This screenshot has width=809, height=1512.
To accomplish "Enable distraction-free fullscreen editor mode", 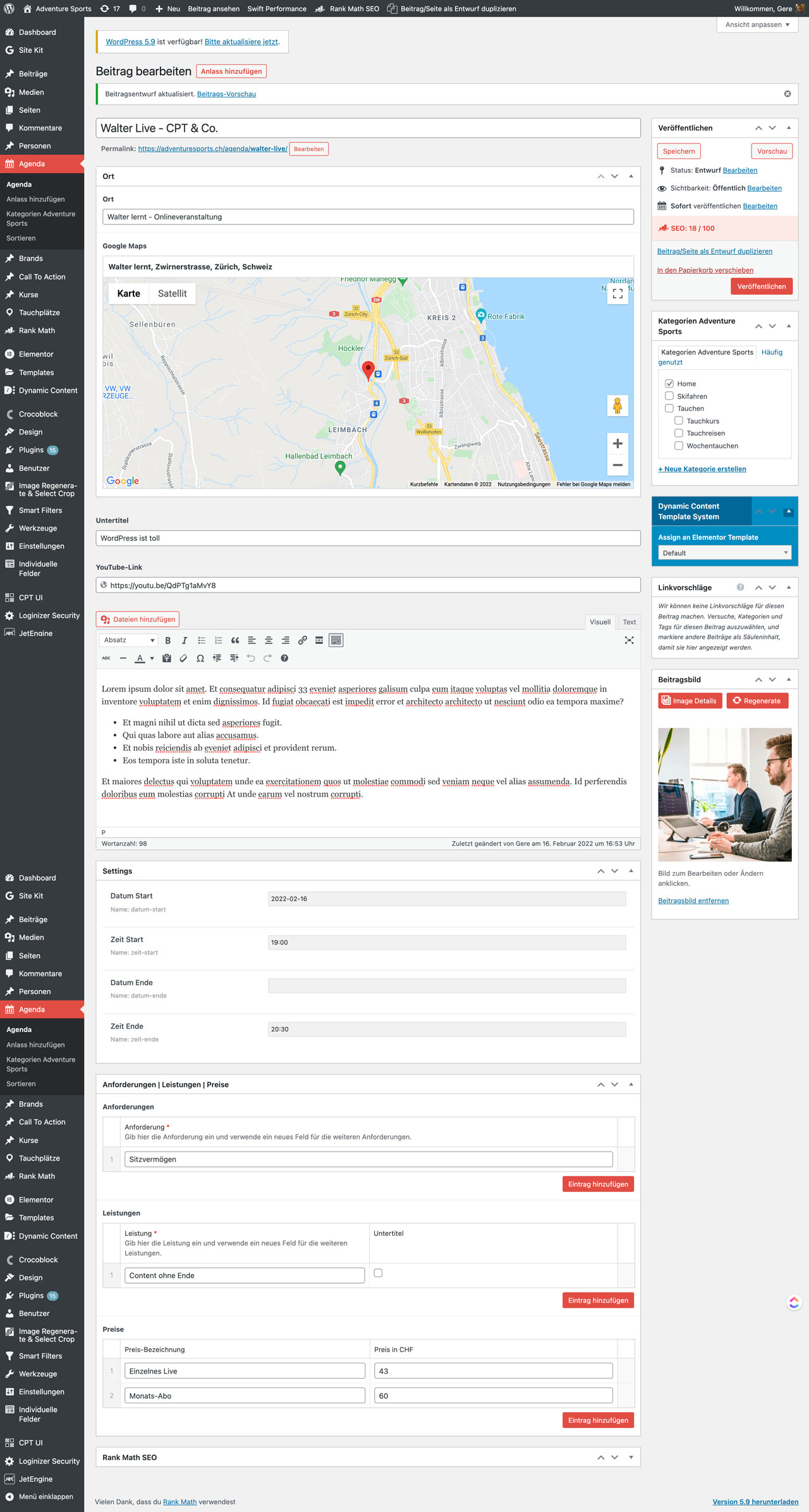I will coord(629,641).
